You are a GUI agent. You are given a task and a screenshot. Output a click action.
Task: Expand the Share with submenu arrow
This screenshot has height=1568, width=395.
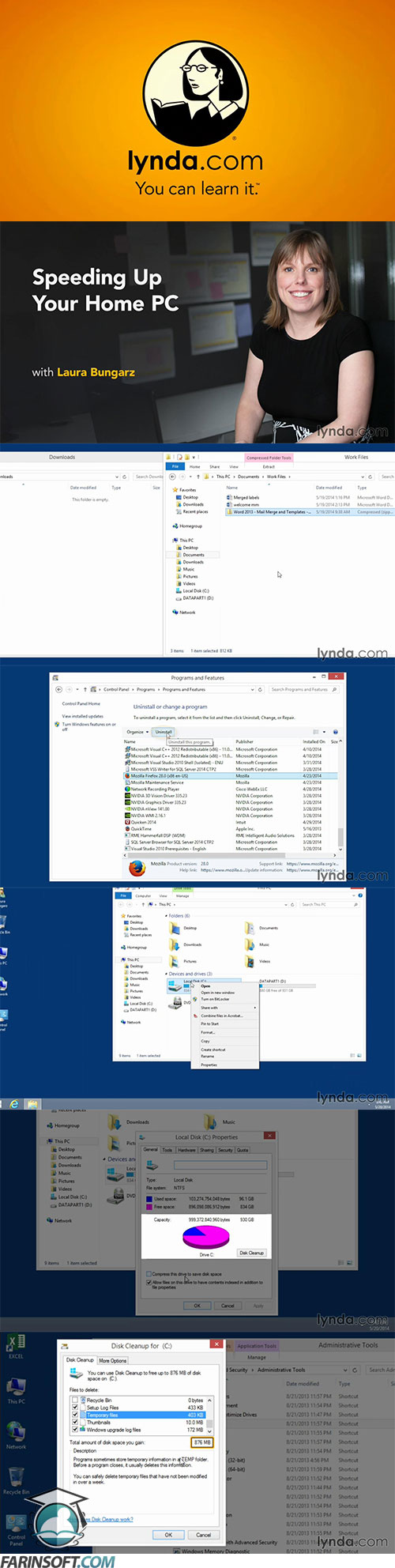point(254,1008)
